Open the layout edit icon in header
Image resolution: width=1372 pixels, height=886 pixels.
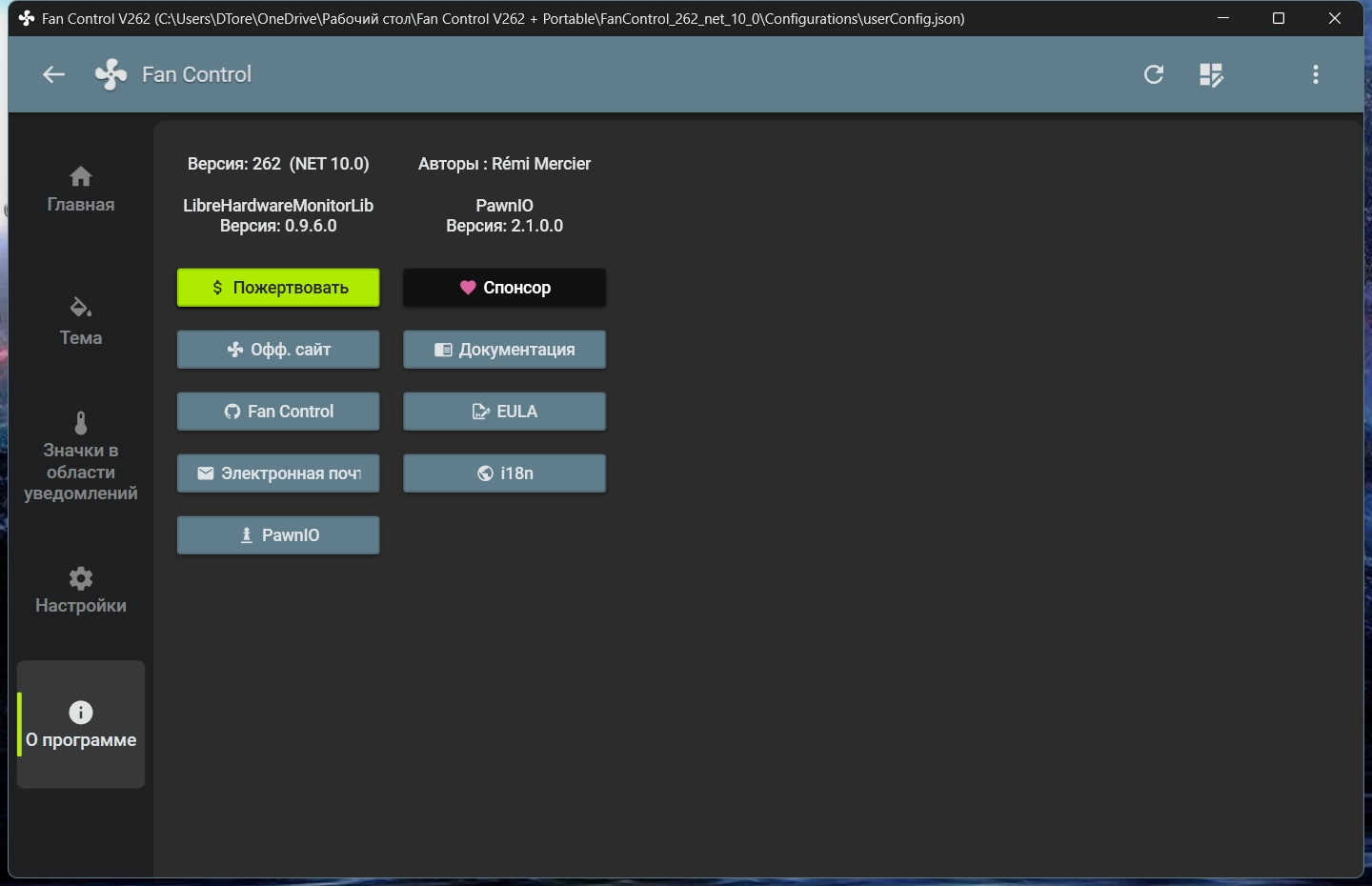[1211, 74]
